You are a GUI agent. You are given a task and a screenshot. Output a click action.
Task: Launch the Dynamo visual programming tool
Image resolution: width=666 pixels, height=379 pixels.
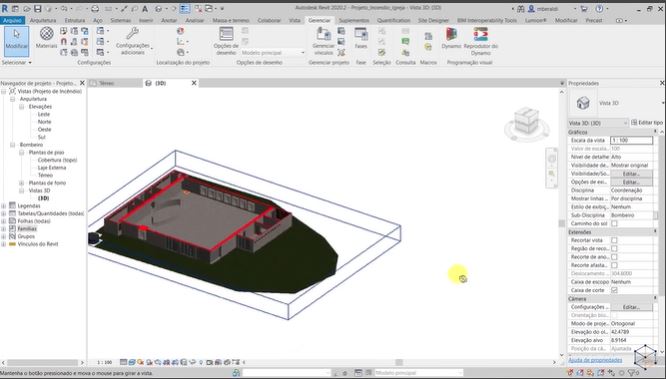(x=451, y=38)
